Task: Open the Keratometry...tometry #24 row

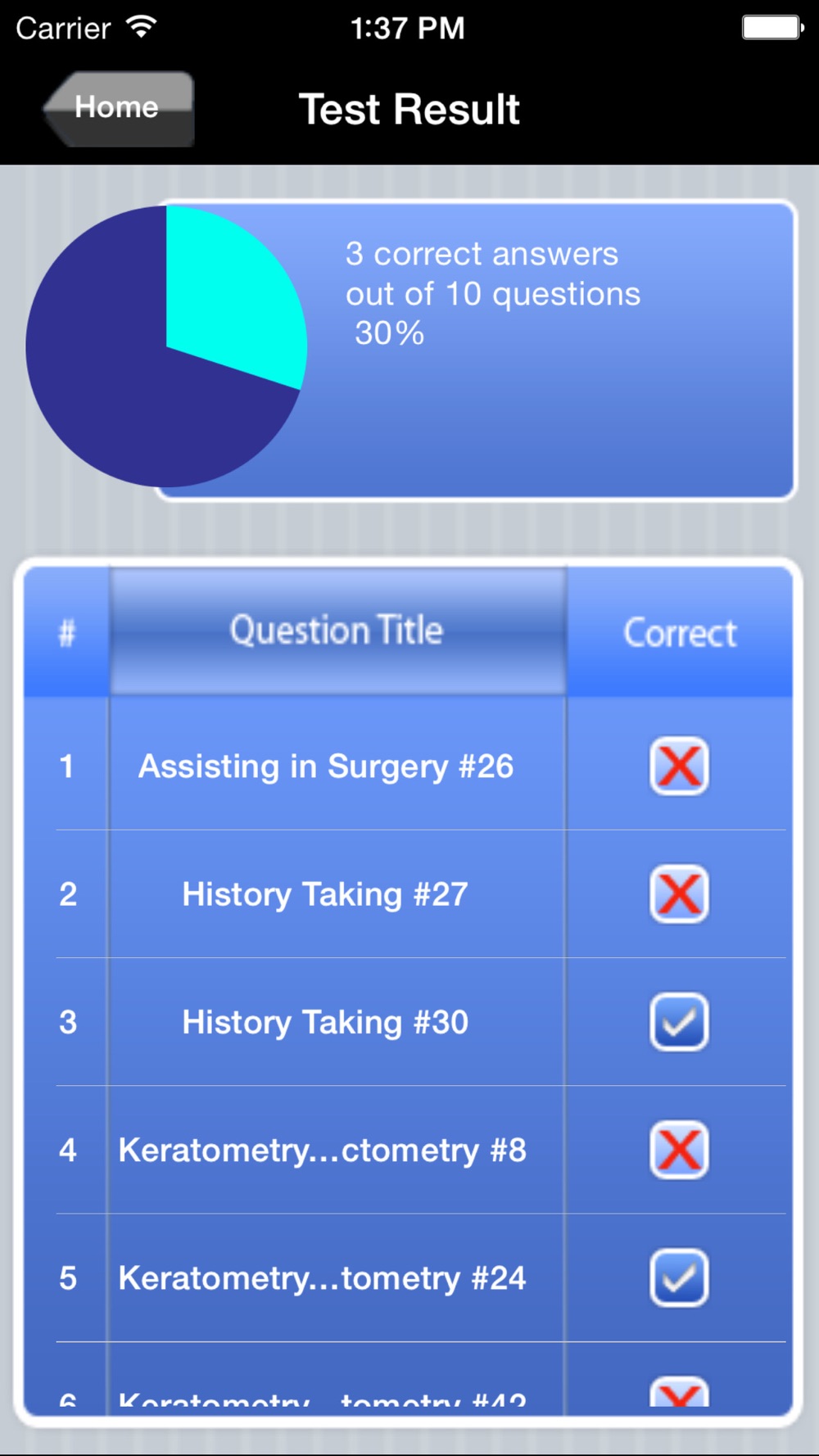Action: coord(323,1277)
